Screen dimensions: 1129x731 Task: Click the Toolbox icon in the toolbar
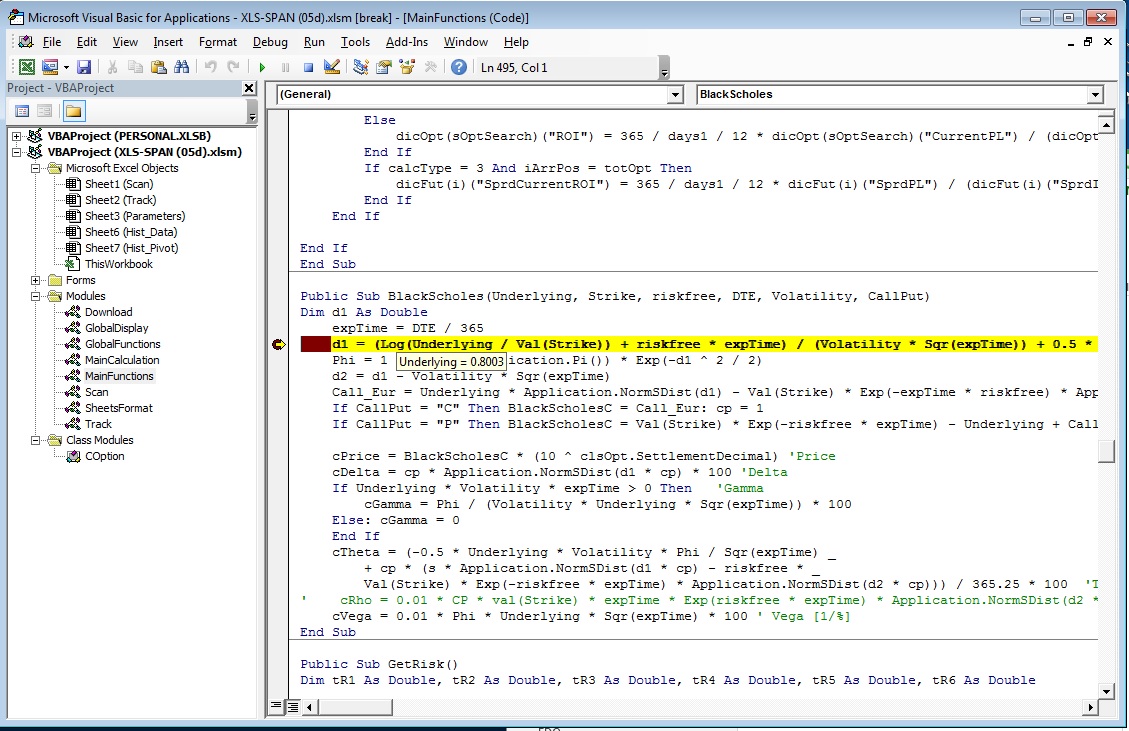coord(431,67)
